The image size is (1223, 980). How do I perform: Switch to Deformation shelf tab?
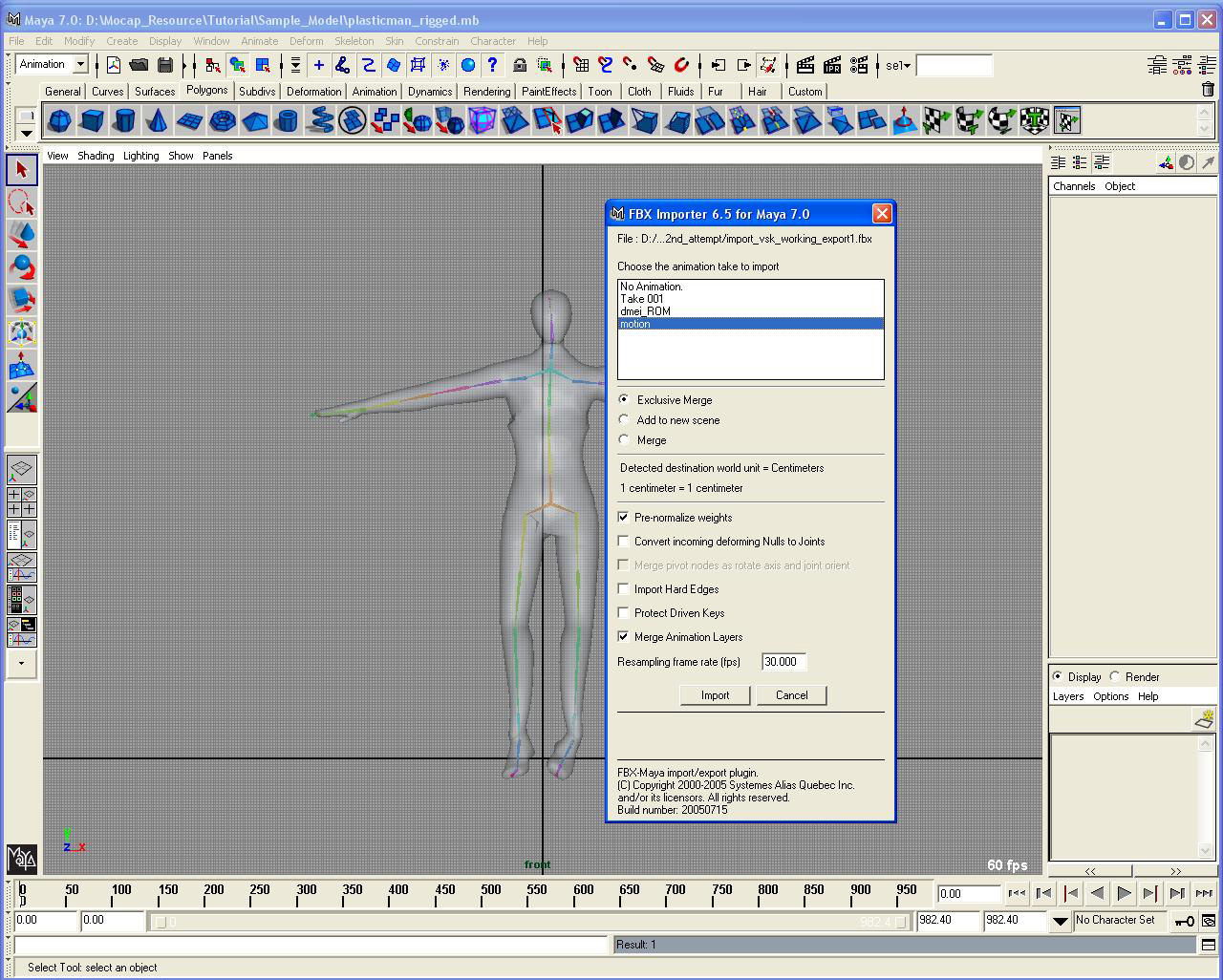click(313, 92)
